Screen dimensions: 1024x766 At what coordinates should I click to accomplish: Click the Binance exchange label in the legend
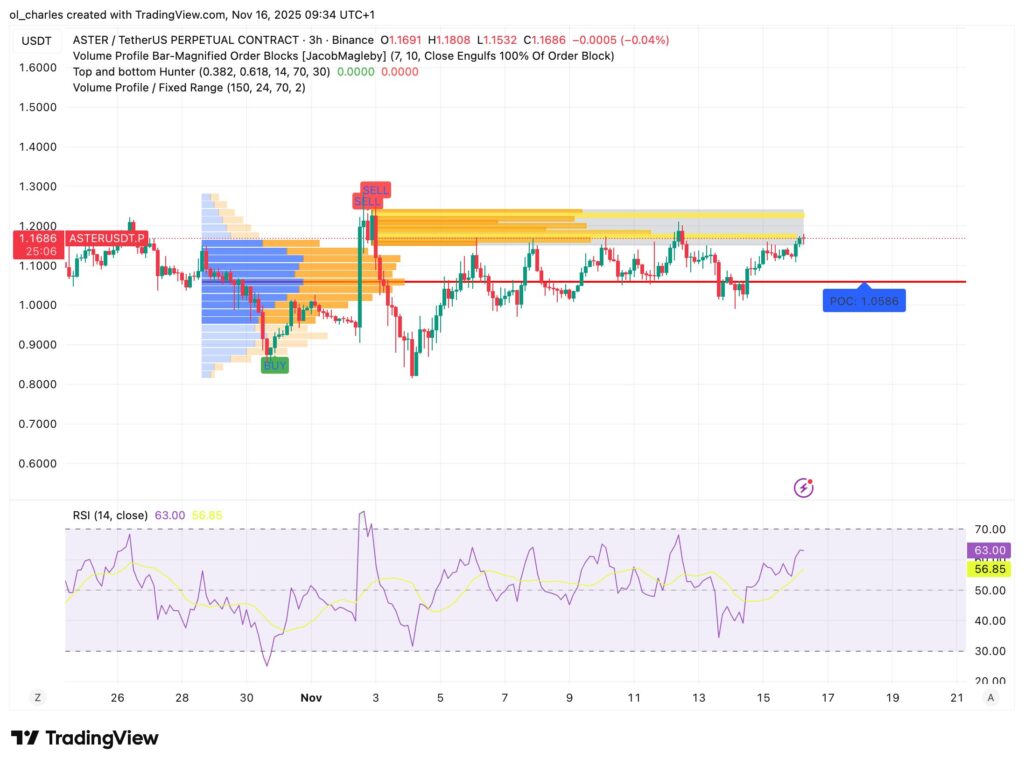[354, 40]
